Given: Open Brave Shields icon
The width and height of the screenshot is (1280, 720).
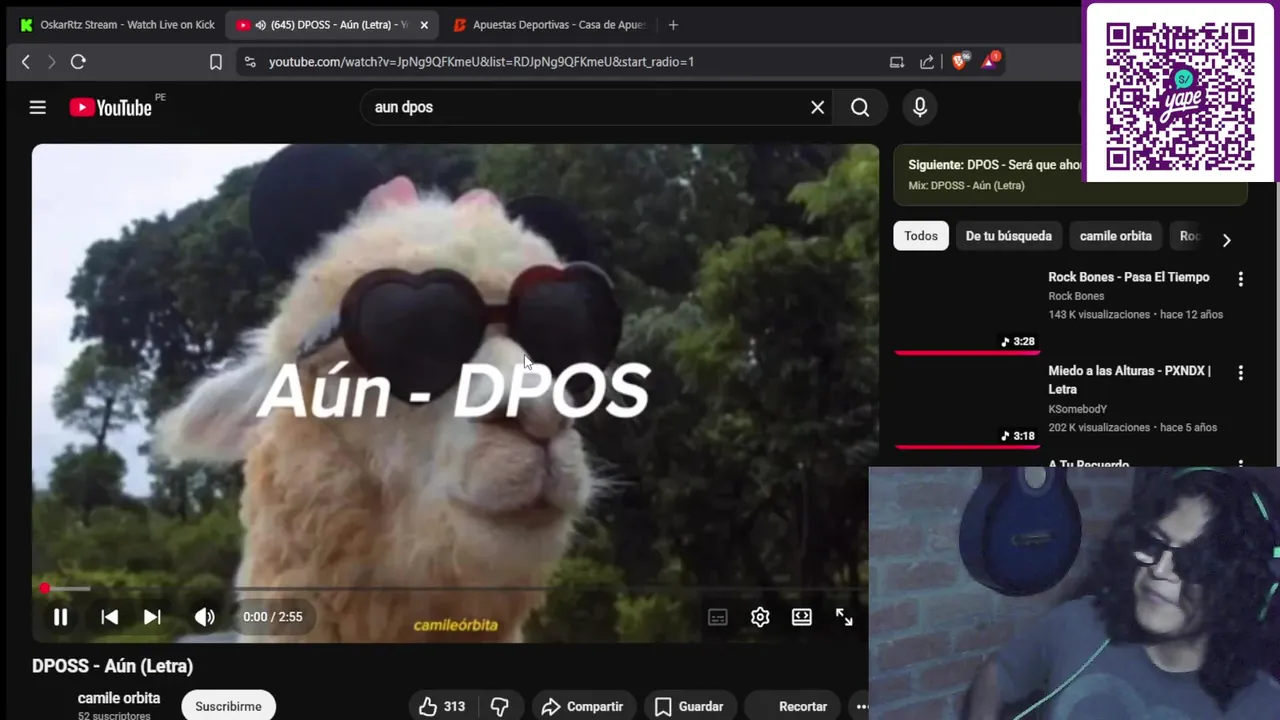Looking at the screenshot, I should point(960,61).
